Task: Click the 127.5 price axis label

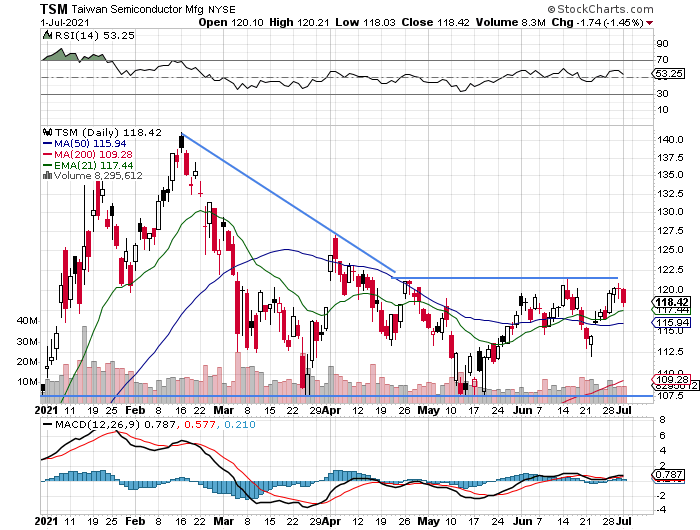Action: pos(670,231)
